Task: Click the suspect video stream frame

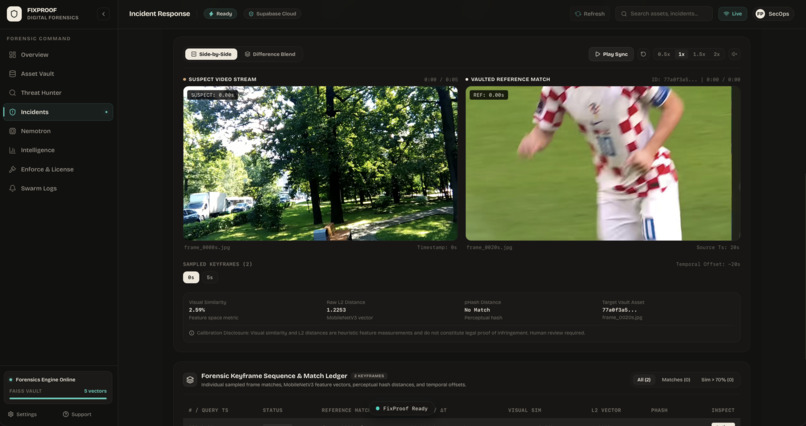Action: (320, 163)
